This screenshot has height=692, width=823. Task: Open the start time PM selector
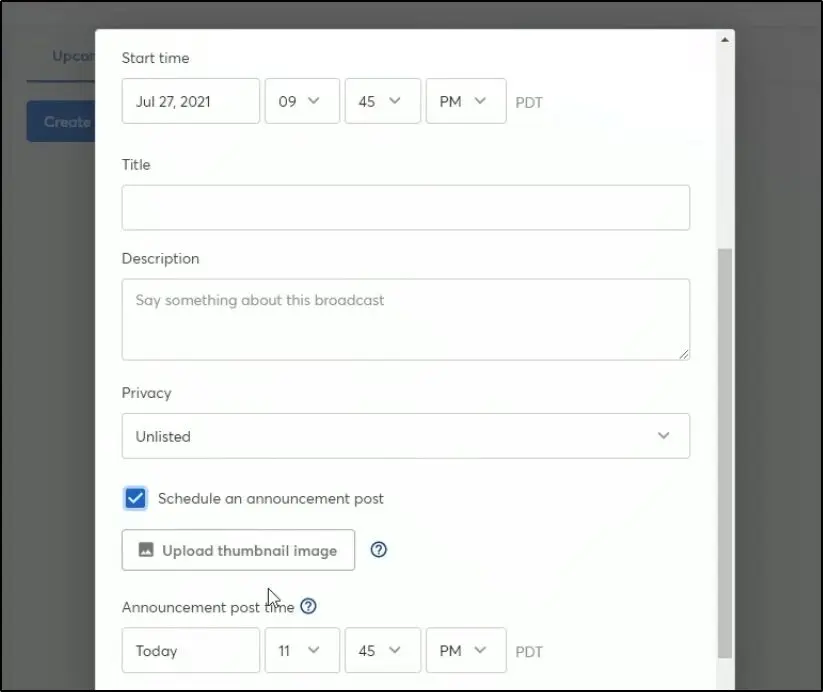[x=465, y=100]
